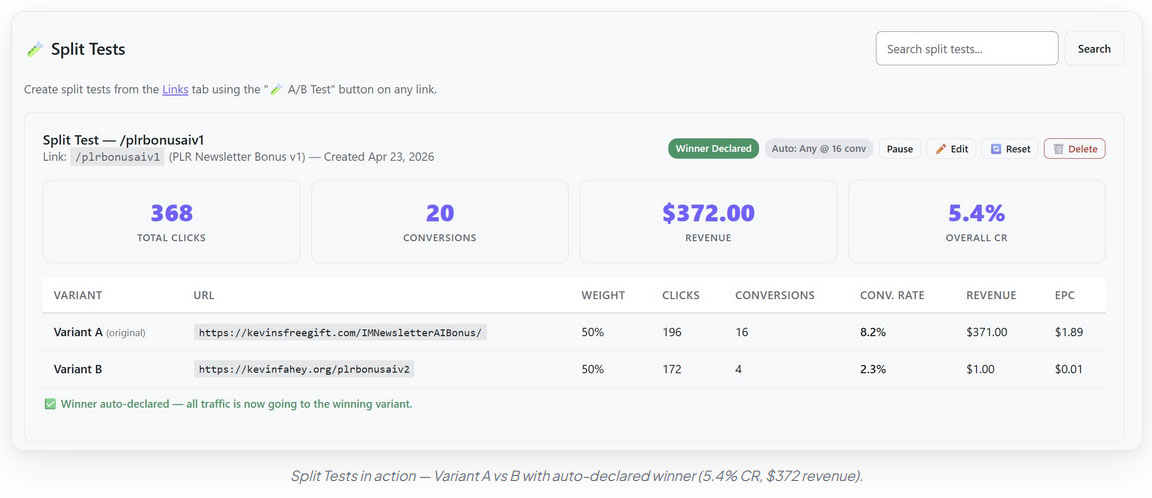Click the pencil icon on the Edit button
Screen dimensions: 1152x498
(940, 149)
